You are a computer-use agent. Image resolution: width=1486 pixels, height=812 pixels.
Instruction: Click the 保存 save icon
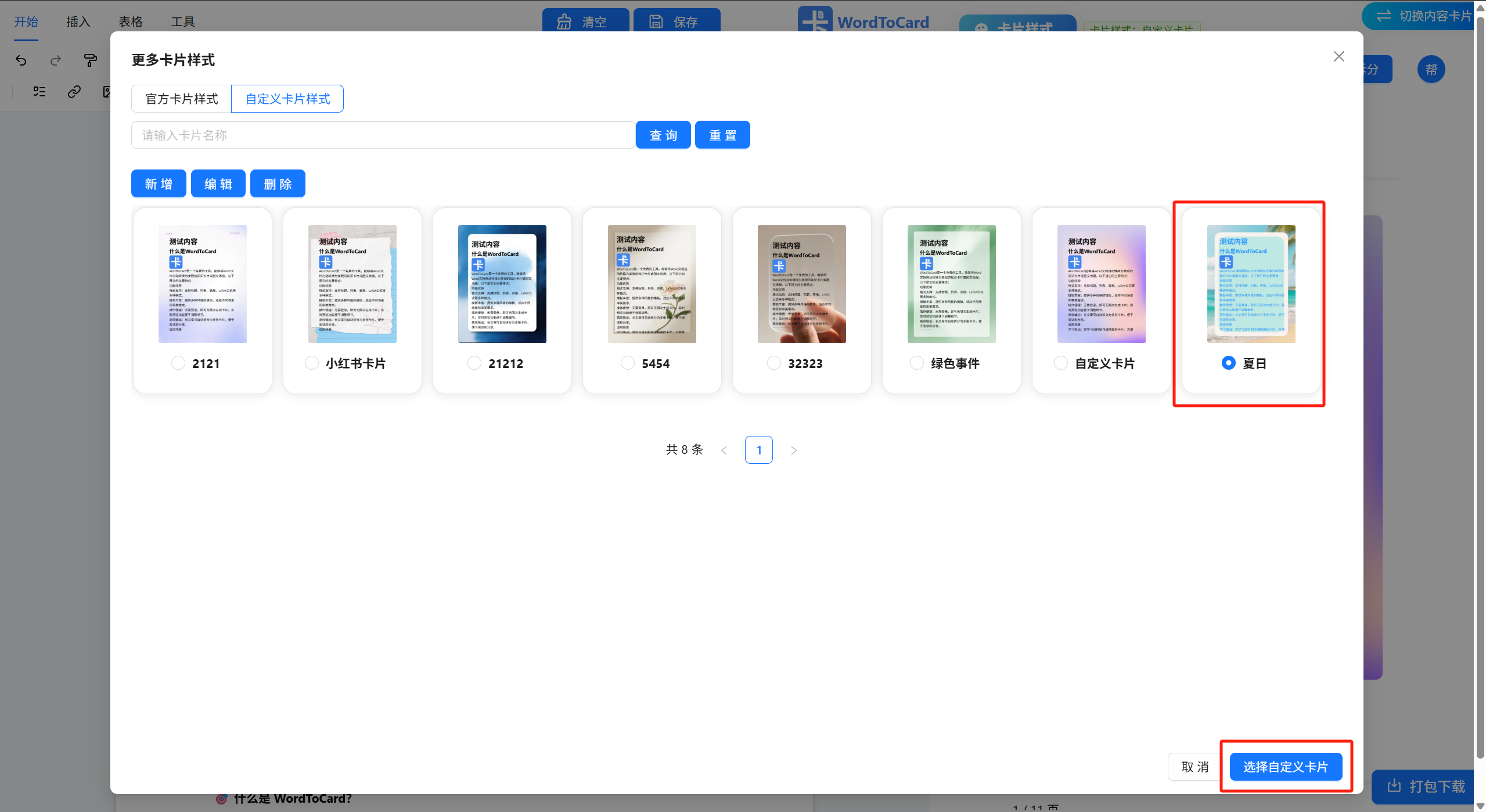pos(655,21)
